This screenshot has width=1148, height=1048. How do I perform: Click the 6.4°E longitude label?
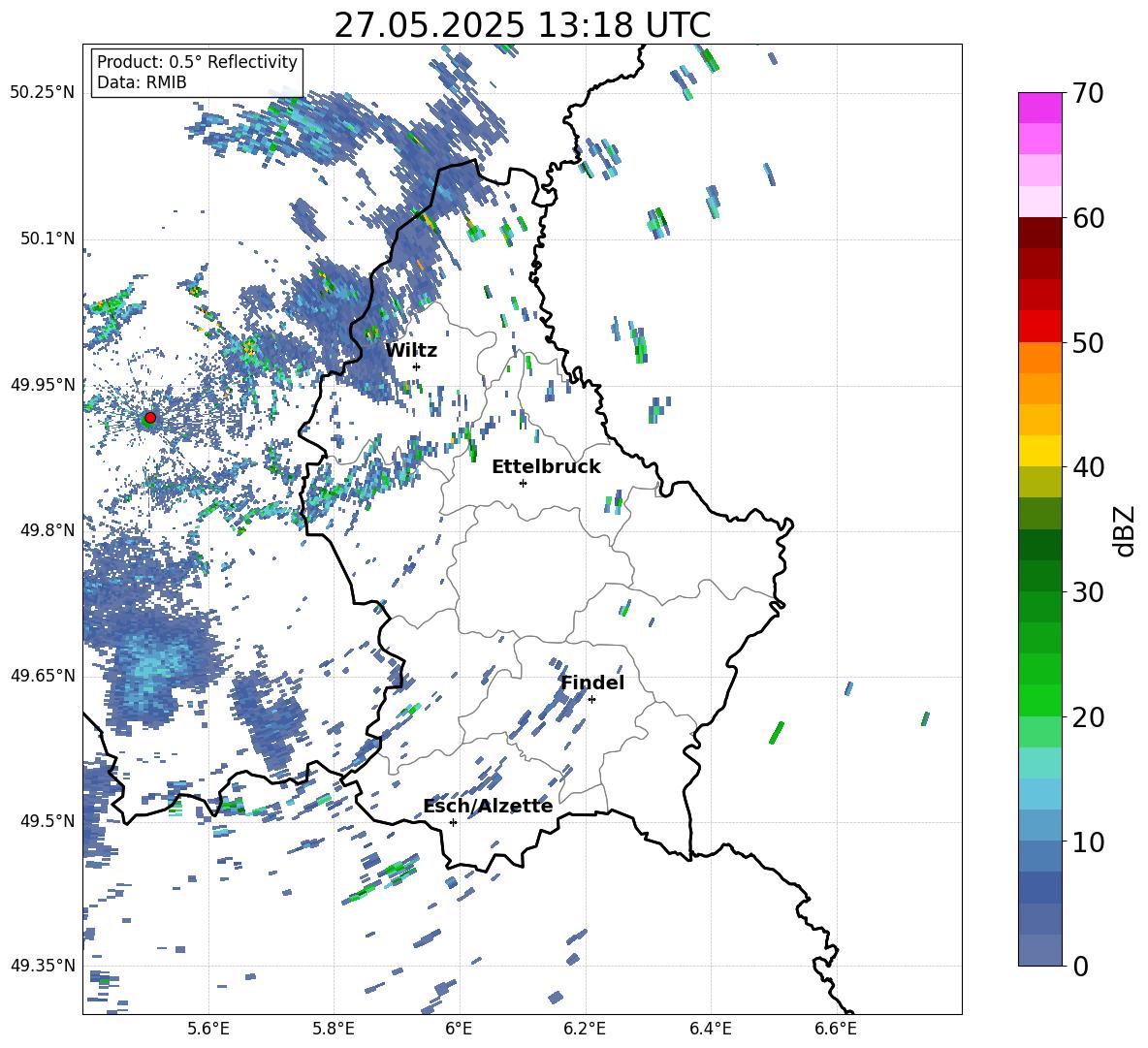point(710,1029)
